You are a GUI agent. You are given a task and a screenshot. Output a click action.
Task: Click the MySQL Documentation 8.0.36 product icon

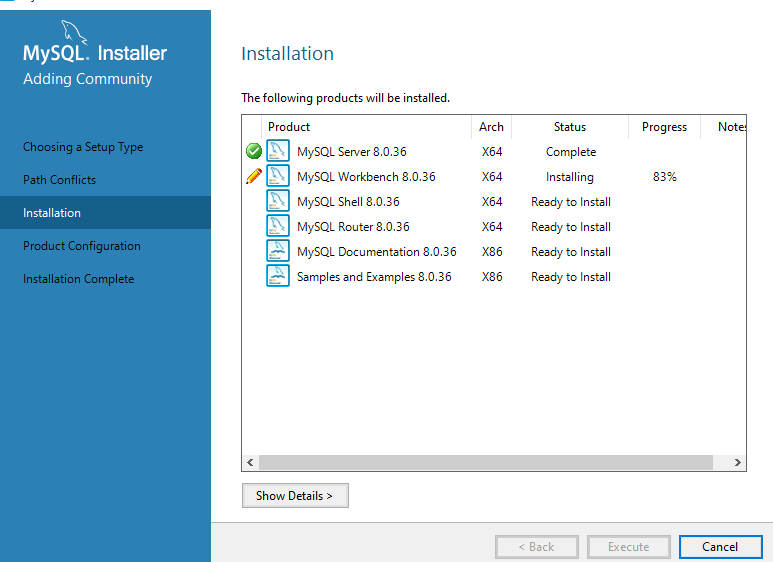pyautogui.click(x=278, y=251)
